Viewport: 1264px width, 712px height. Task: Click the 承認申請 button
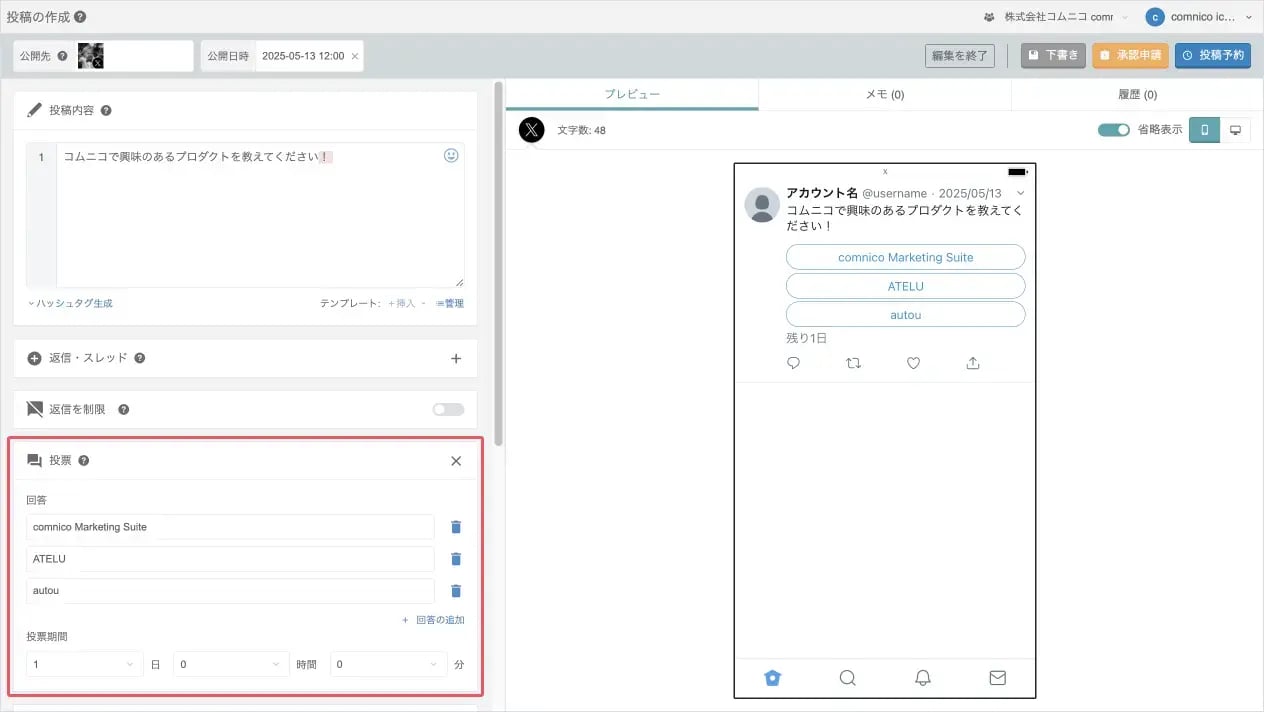pos(1130,56)
